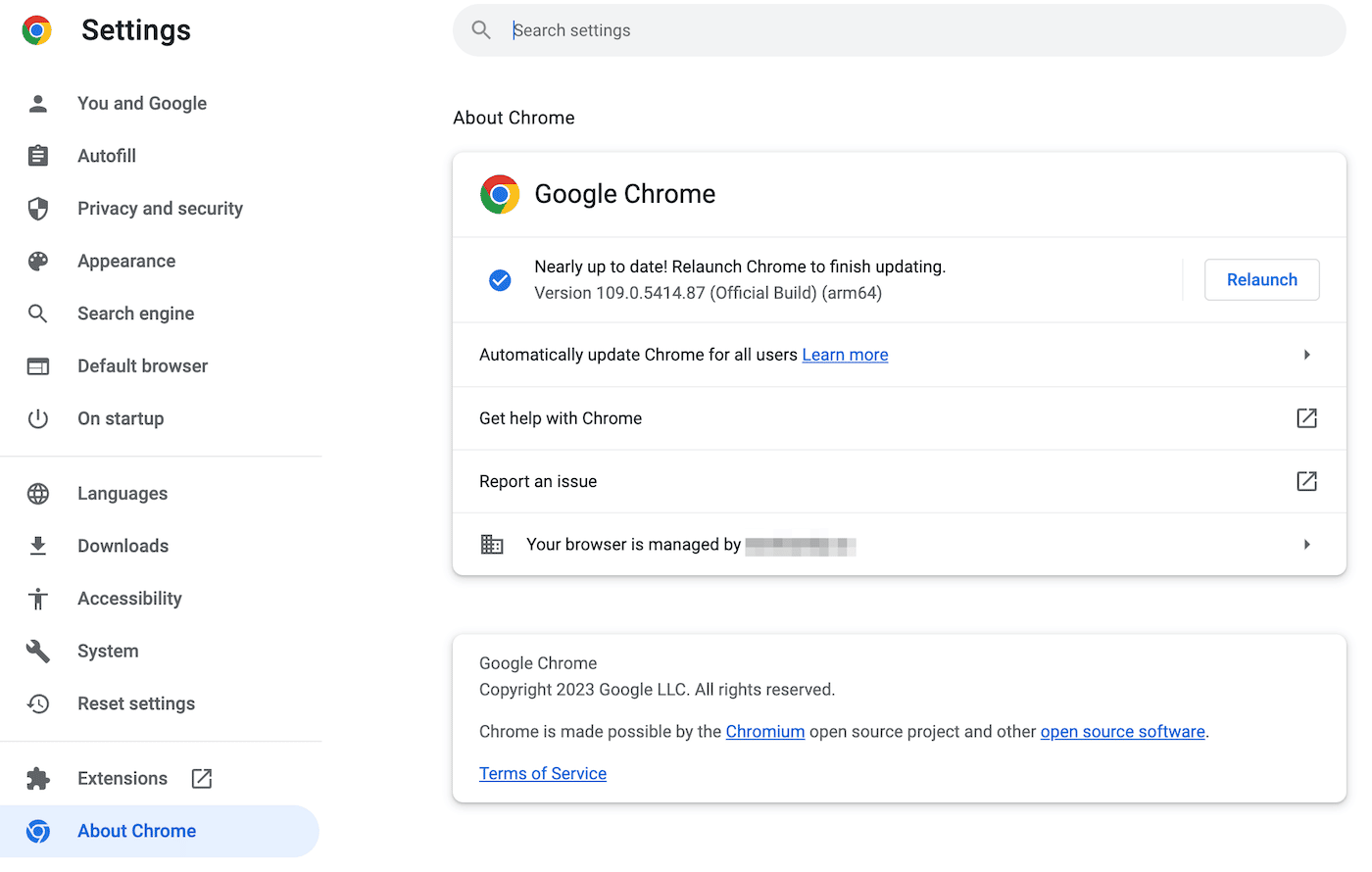Click the Accessibility icon in sidebar
The image size is (1372, 872).
pyautogui.click(x=37, y=598)
